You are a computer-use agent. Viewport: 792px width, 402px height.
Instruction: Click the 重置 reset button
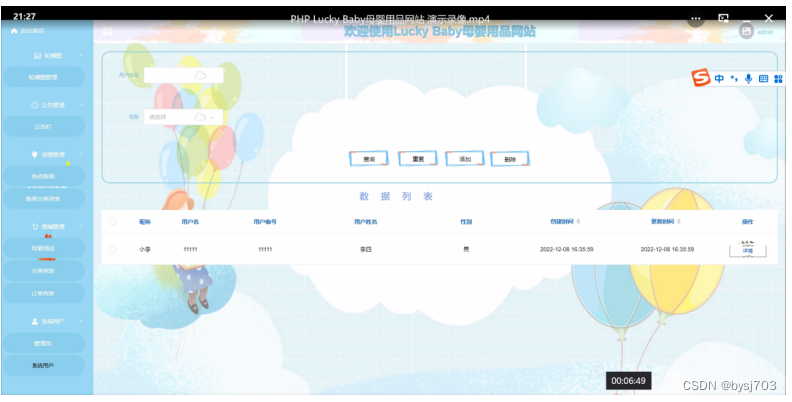click(x=417, y=159)
